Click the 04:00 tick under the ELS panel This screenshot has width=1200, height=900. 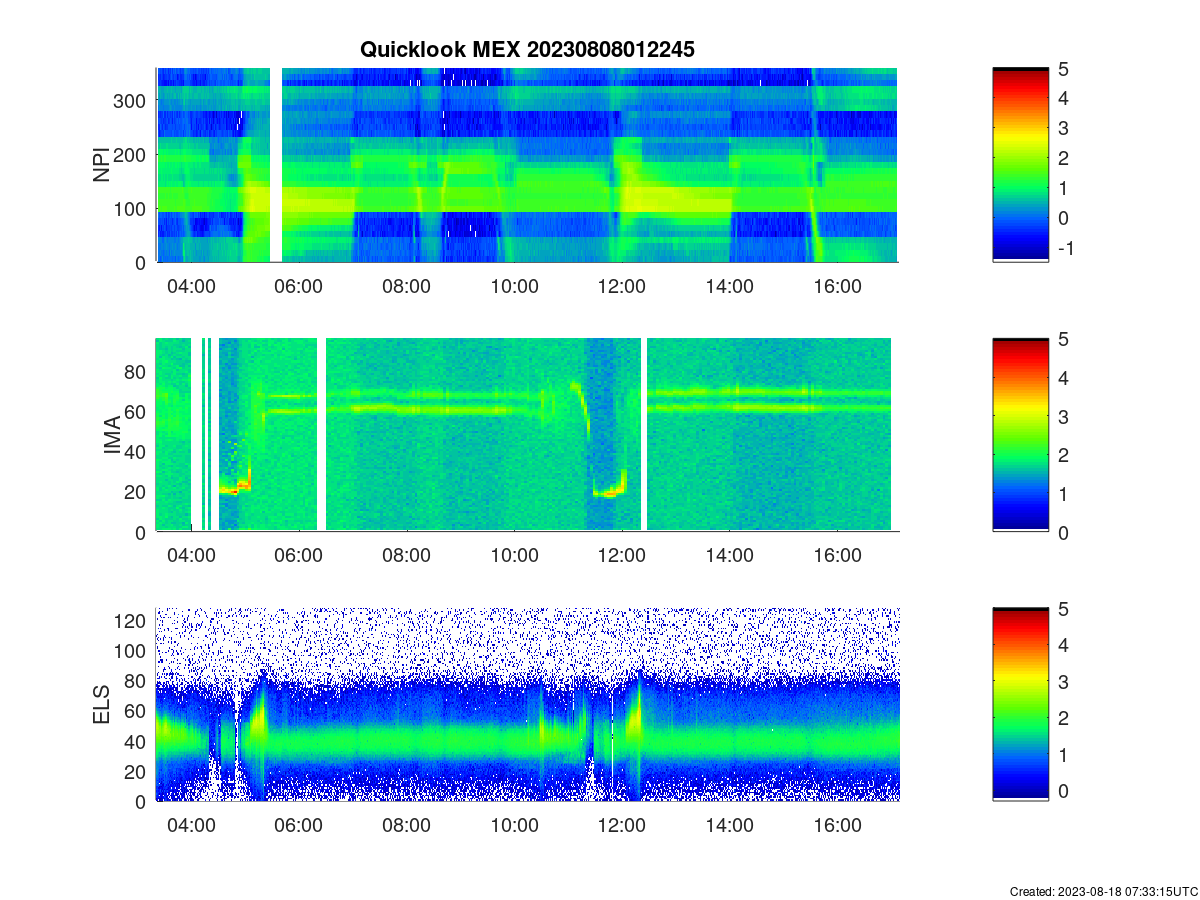coord(191,826)
